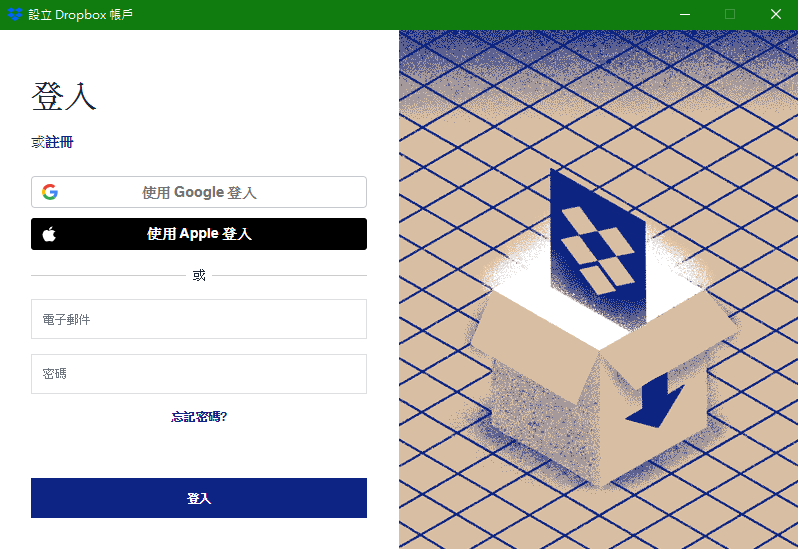This screenshot has height=549, width=798.
Task: Click the Dropbox logo in title bar
Action: coord(15,14)
